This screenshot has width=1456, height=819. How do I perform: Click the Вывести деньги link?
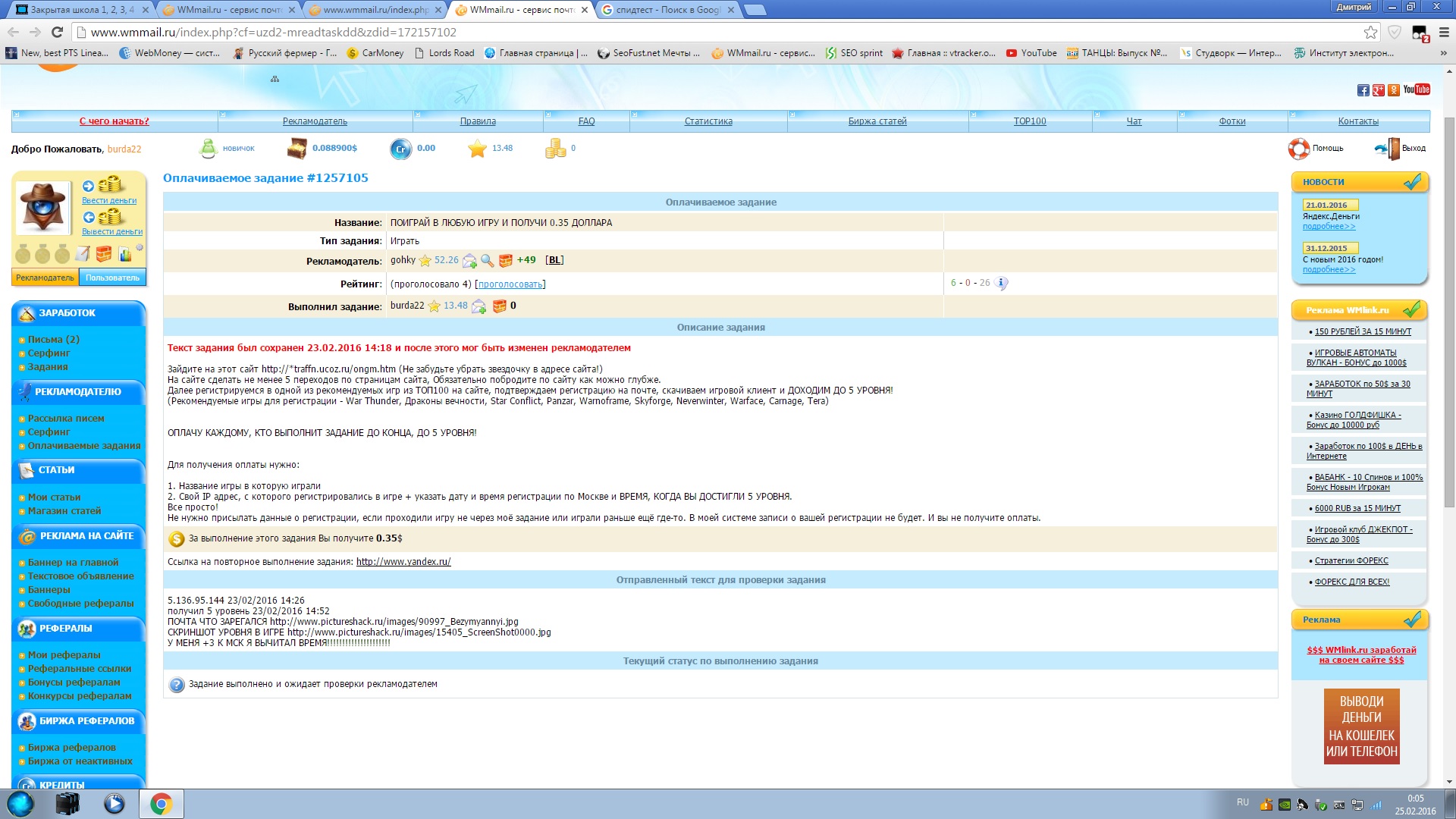click(x=112, y=231)
